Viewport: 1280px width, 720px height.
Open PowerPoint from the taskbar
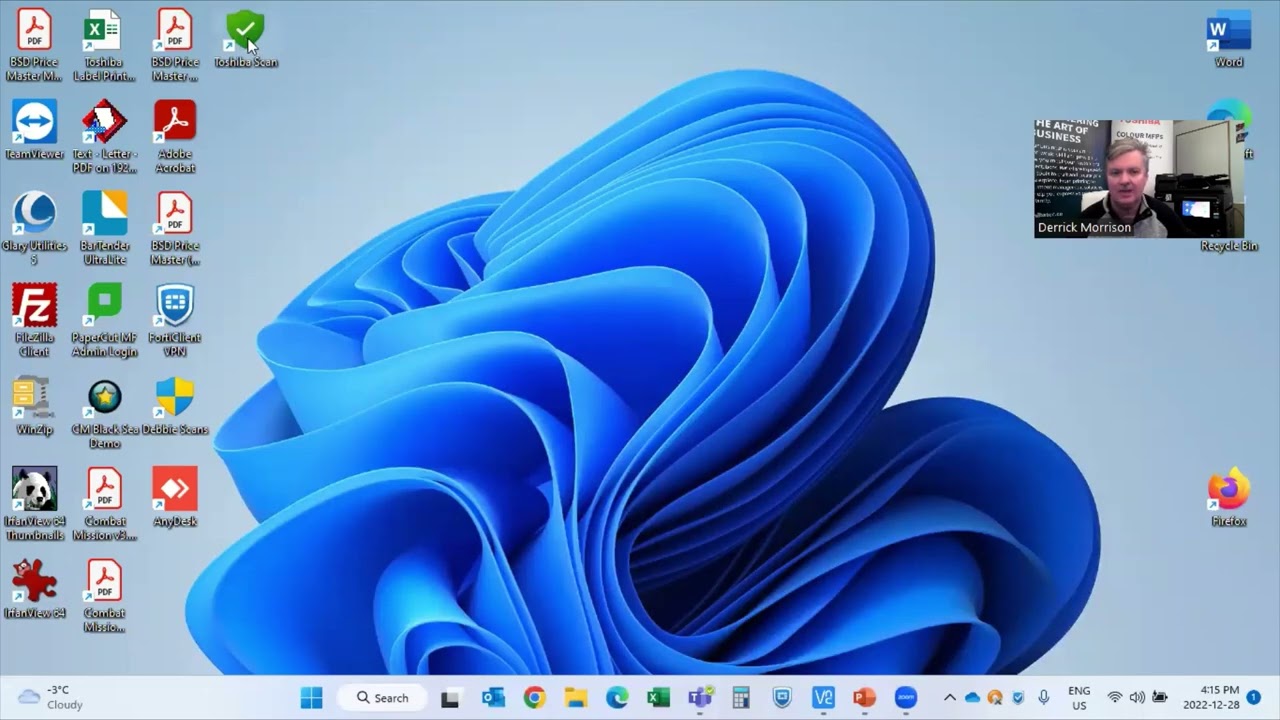pyautogui.click(x=864, y=697)
